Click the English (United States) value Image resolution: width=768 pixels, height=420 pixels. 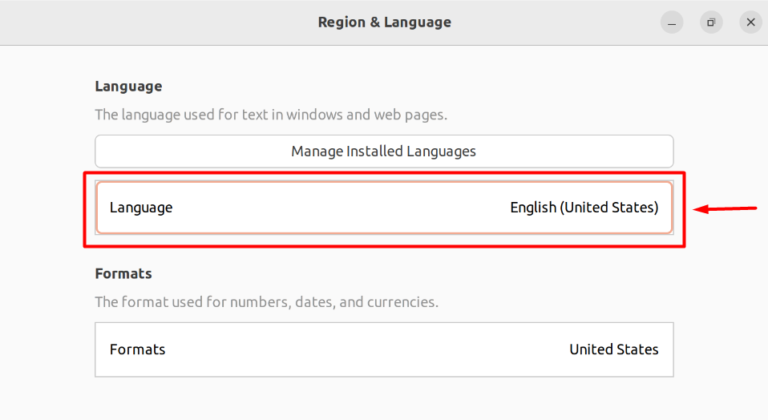coord(584,207)
